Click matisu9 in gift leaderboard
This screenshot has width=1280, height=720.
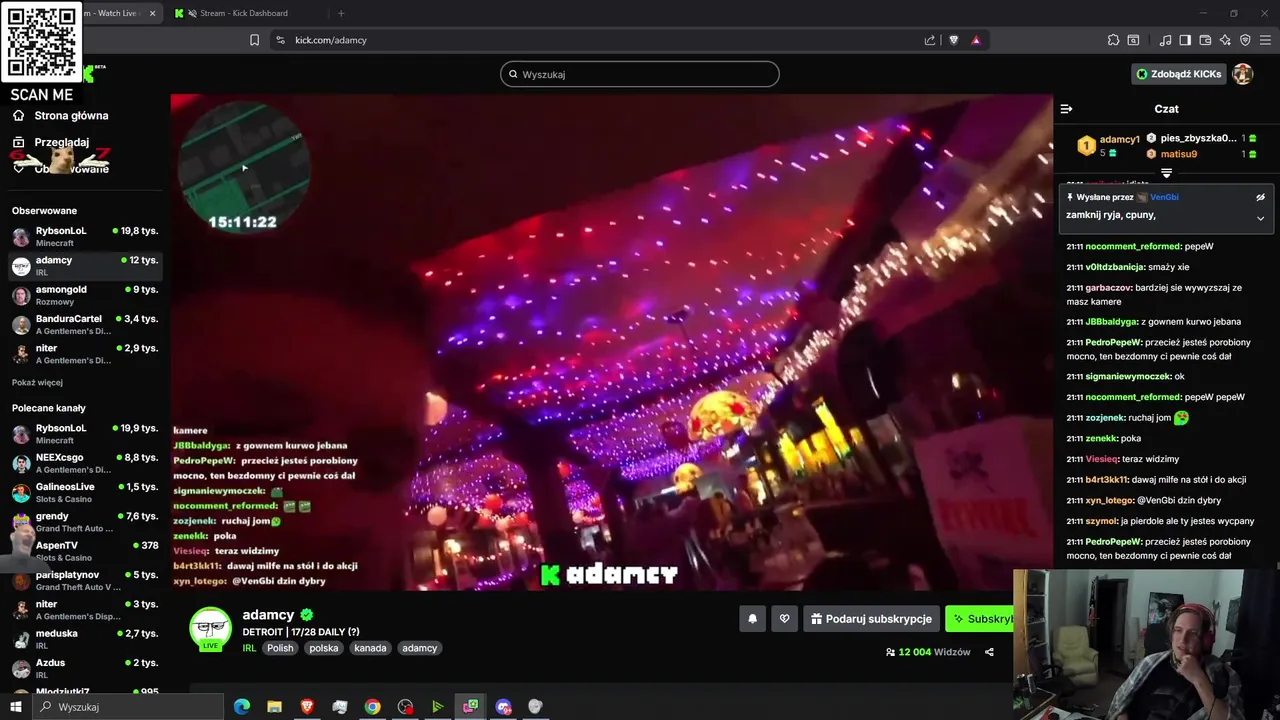click(1178, 154)
